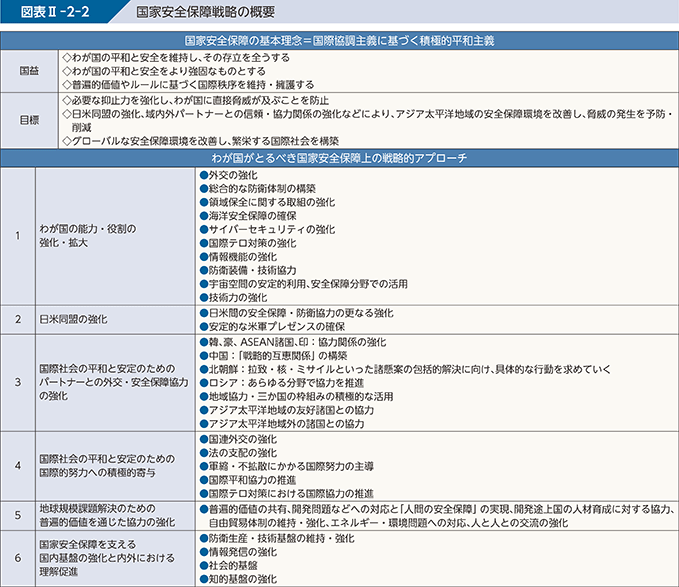Click bullet 法の支配の強化
The height and width of the screenshot is (587, 679).
click(x=238, y=453)
